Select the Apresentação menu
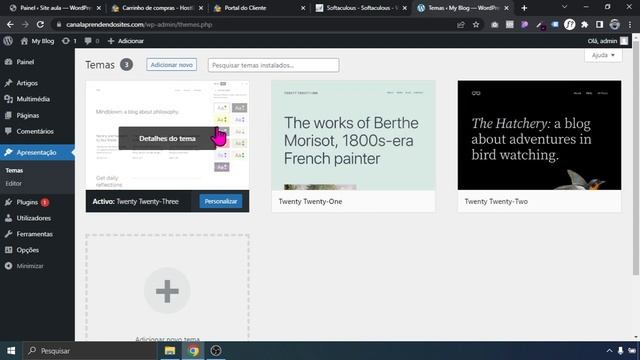 (37, 152)
